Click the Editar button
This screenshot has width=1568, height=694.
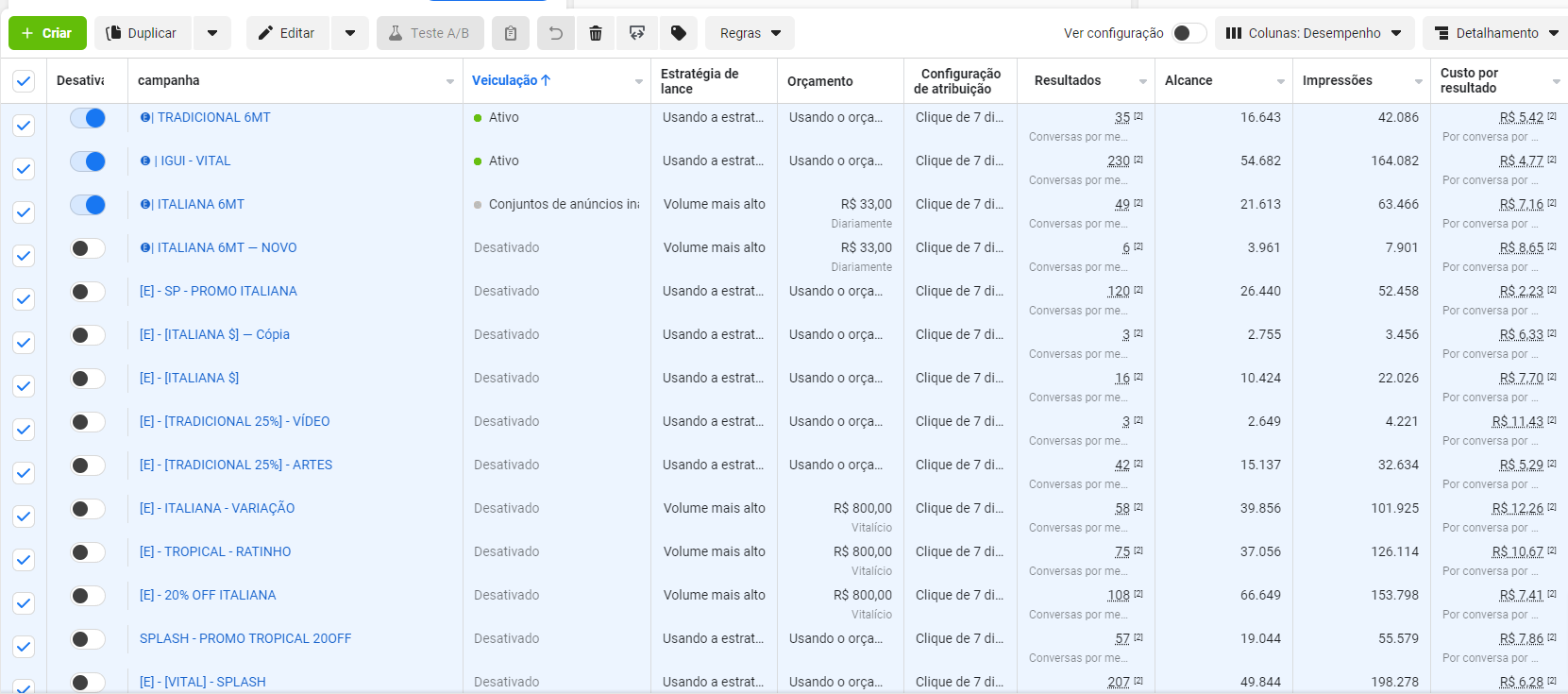pos(288,33)
